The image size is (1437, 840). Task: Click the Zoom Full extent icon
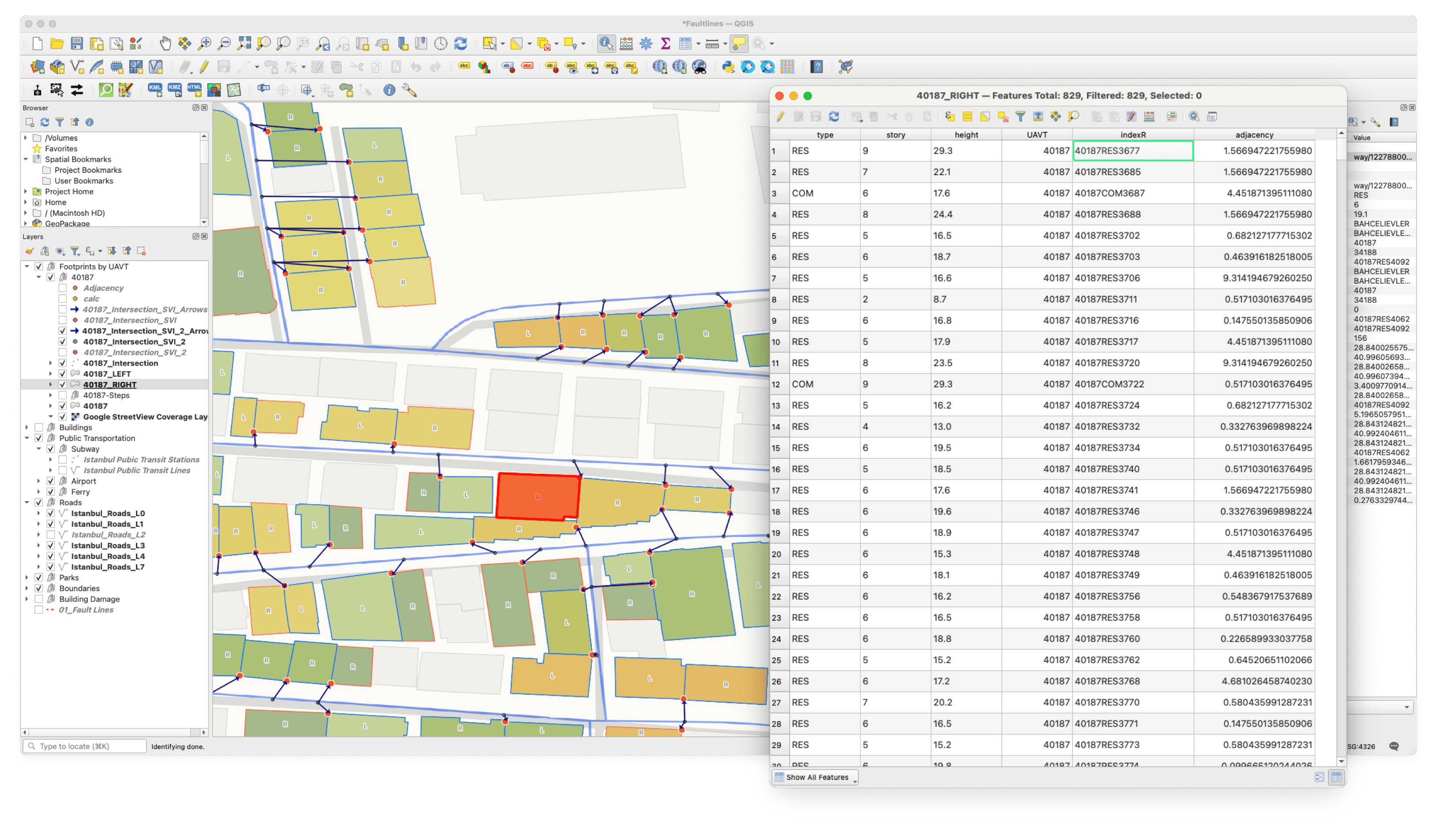tap(244, 43)
